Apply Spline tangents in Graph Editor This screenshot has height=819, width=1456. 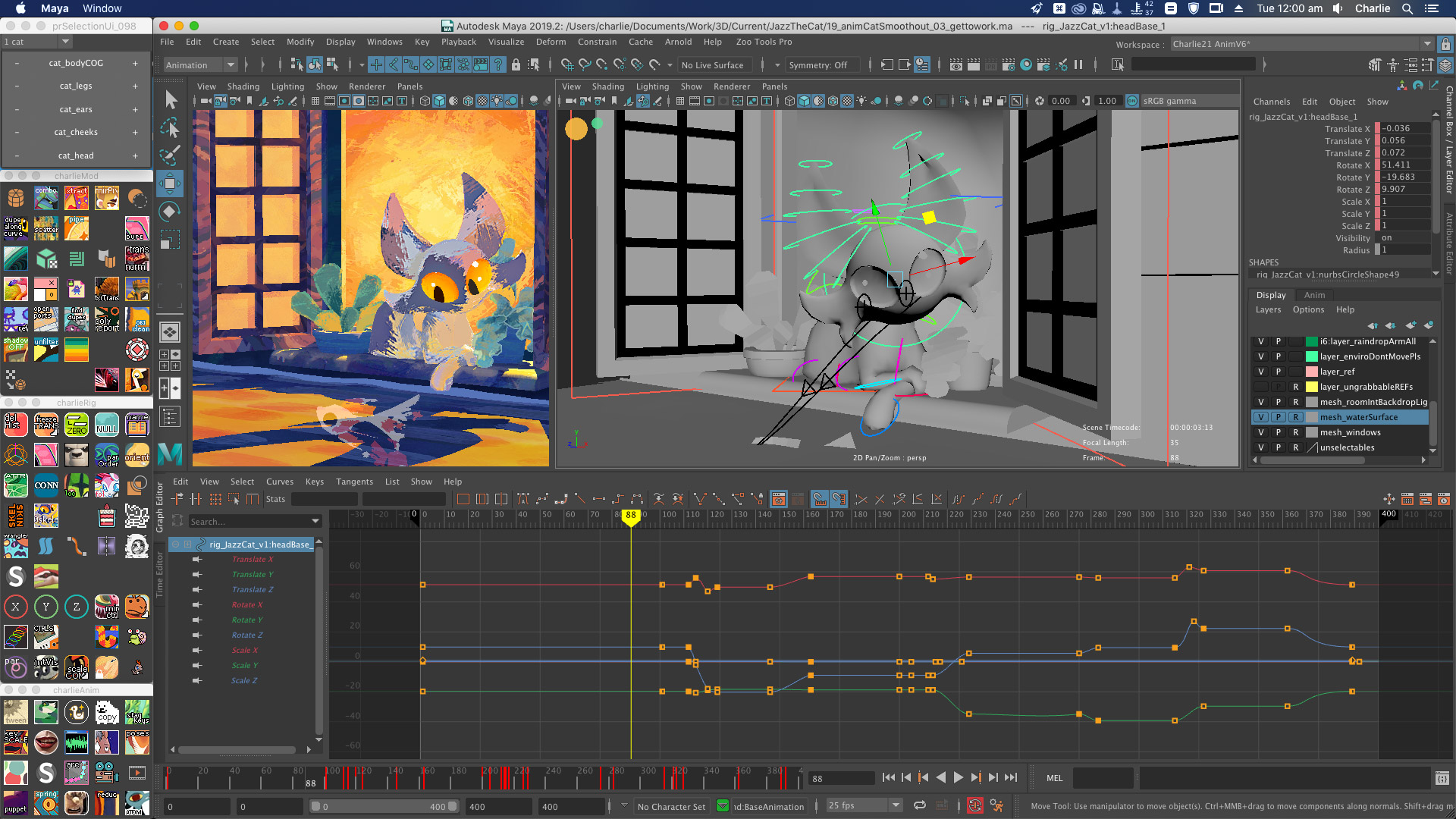[x=542, y=499]
